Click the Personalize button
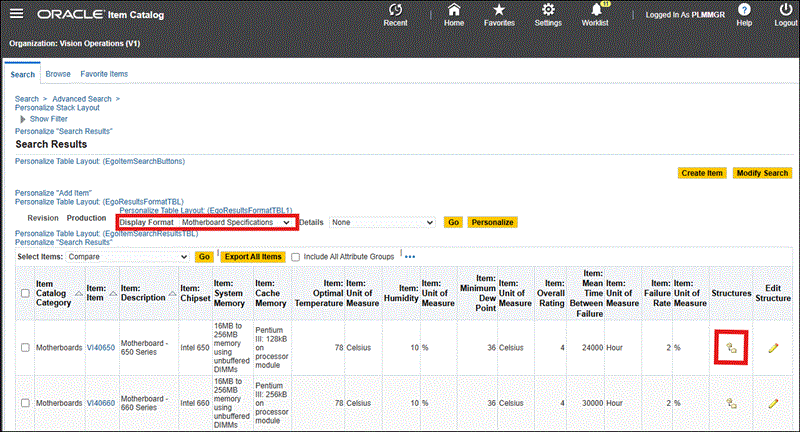800x432 pixels. pos(492,223)
